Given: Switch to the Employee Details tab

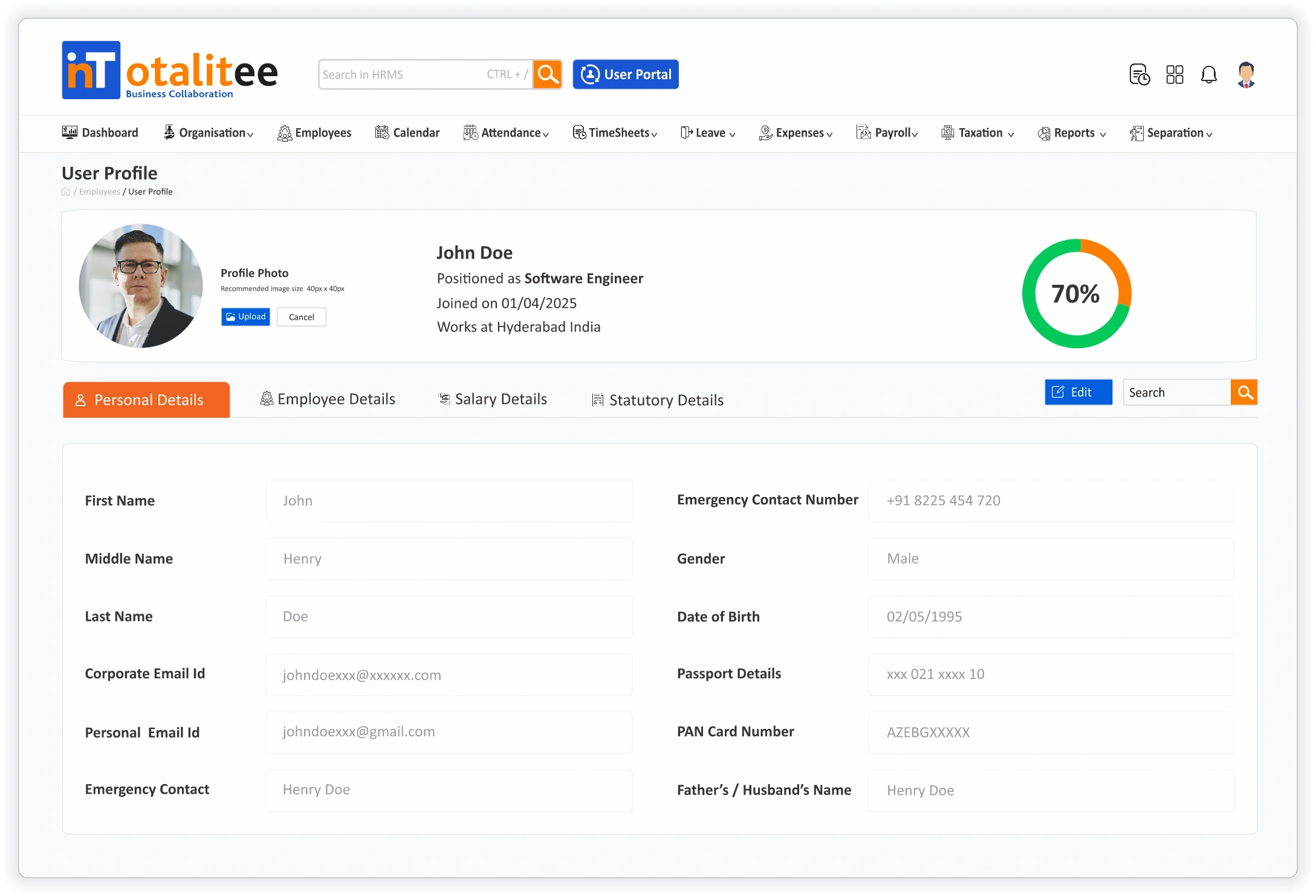Looking at the screenshot, I should (328, 399).
